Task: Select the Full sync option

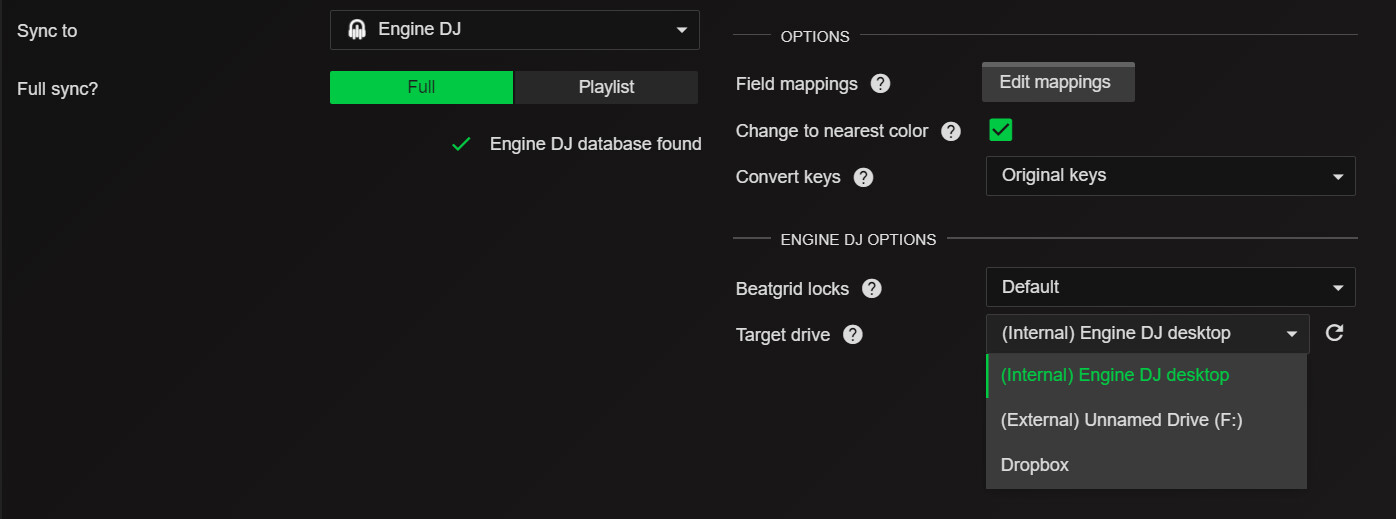Action: pyautogui.click(x=421, y=87)
